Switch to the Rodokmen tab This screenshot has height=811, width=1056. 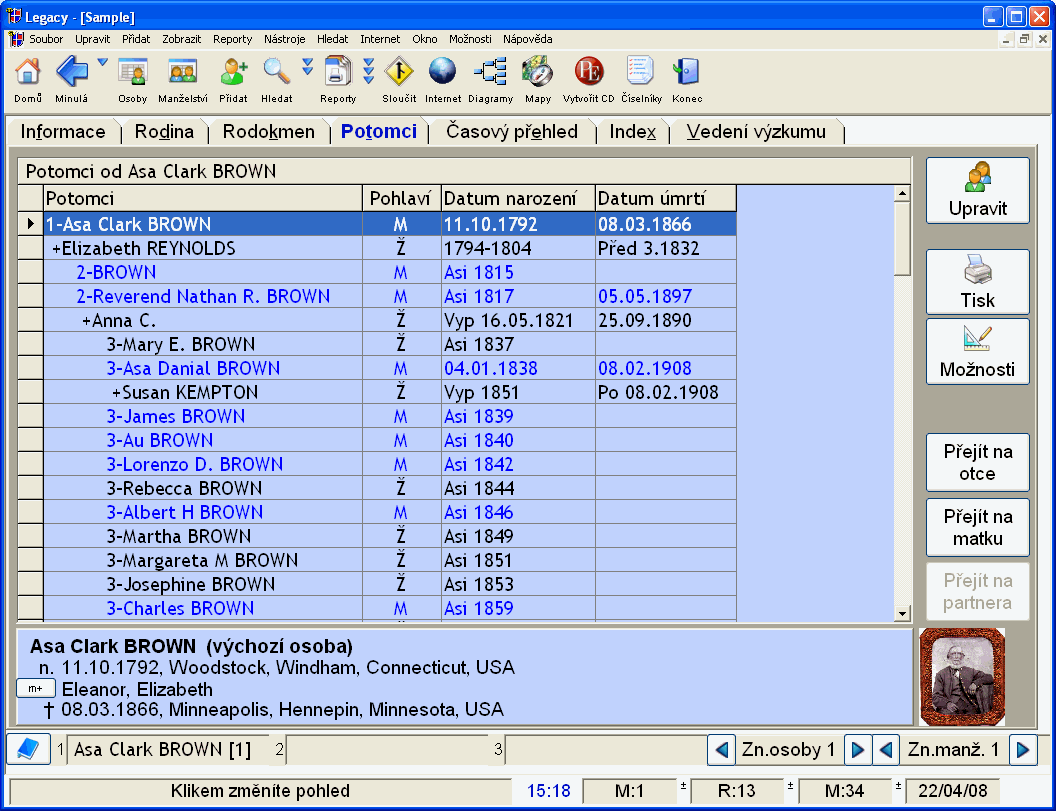pyautogui.click(x=268, y=132)
